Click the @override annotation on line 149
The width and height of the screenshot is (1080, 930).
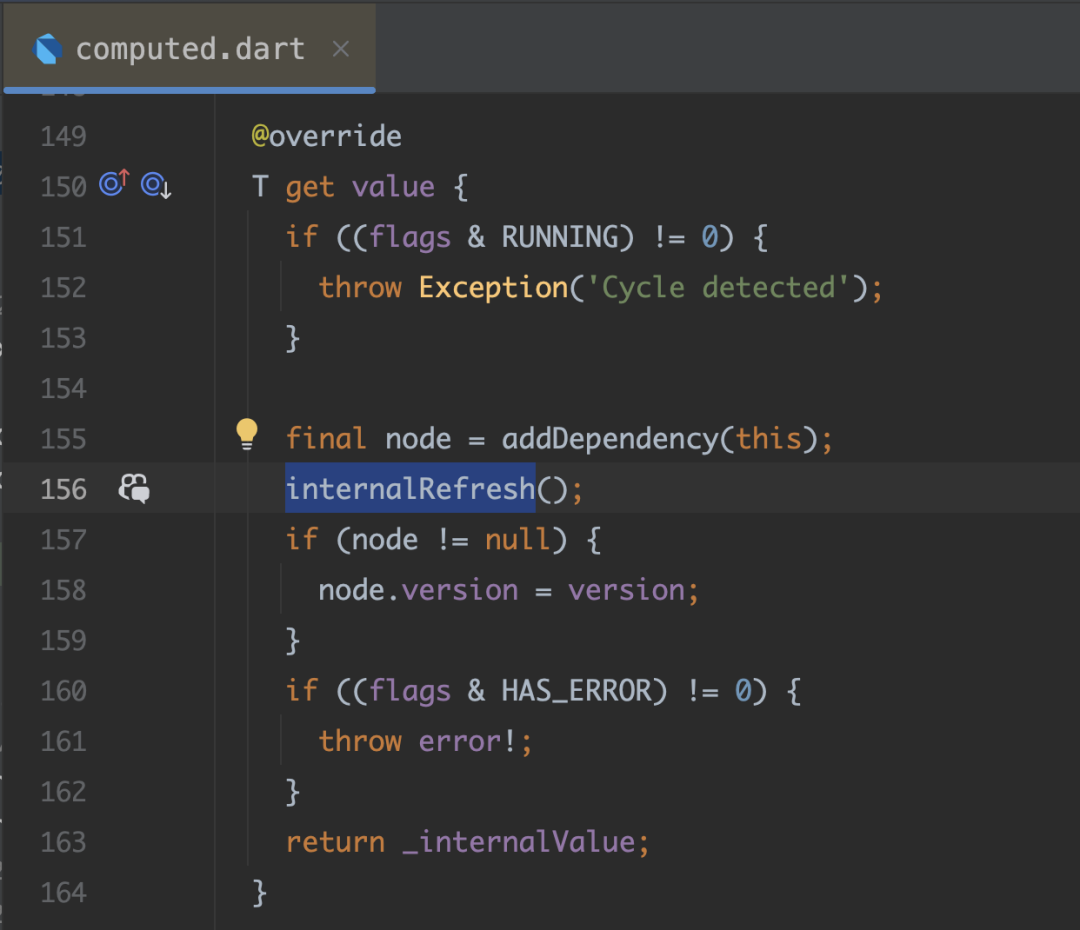[x=326, y=136]
